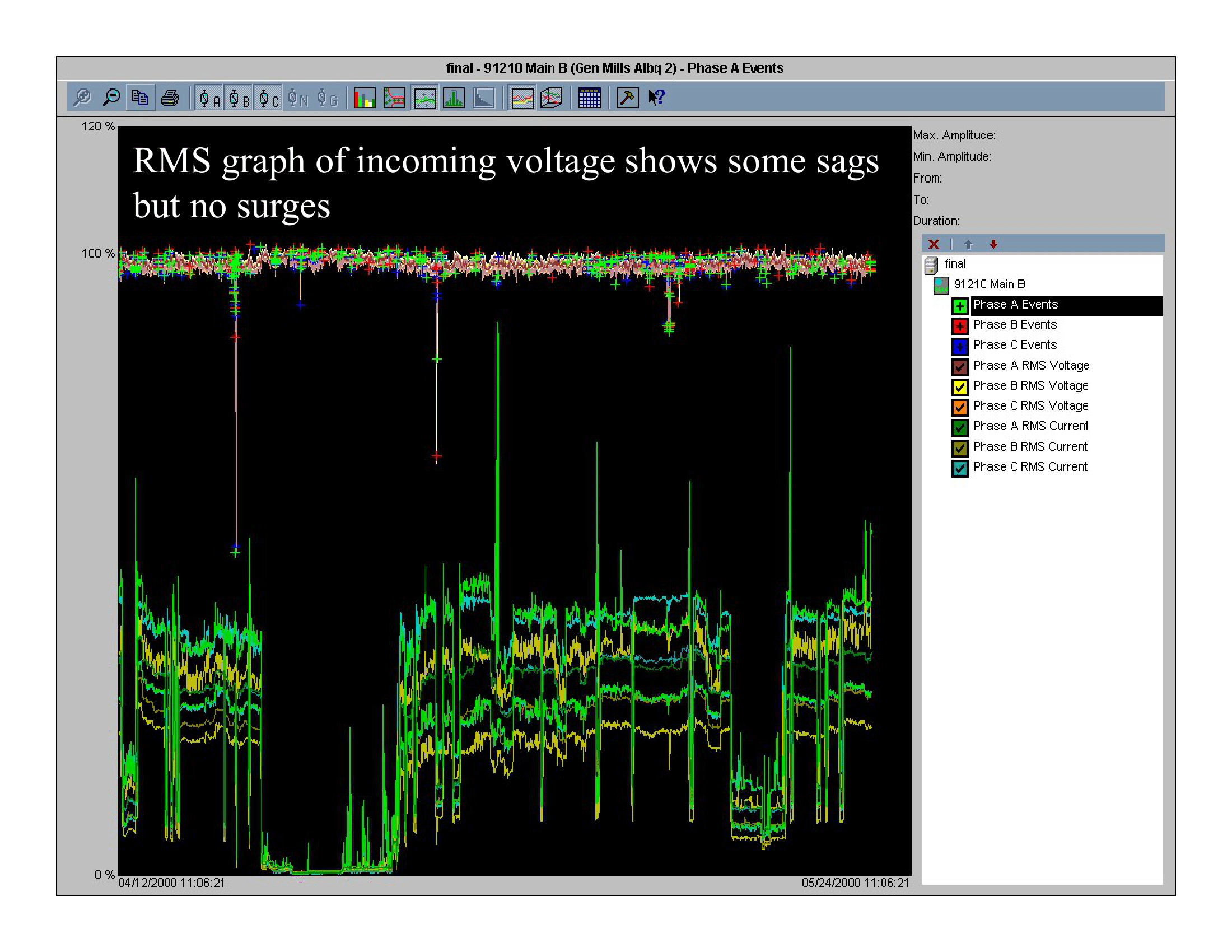The height and width of the screenshot is (952, 1232).
Task: Click Phase C RMS Current color swatch
Action: [x=959, y=468]
